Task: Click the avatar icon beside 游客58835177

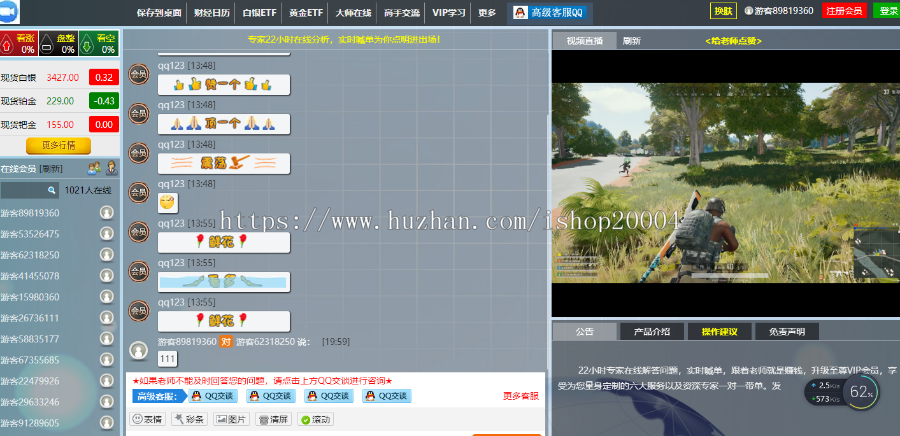Action: coord(106,338)
